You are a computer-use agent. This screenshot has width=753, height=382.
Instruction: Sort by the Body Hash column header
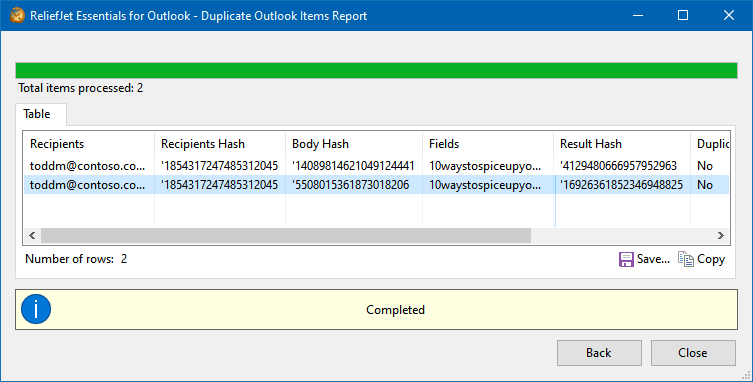(x=354, y=144)
